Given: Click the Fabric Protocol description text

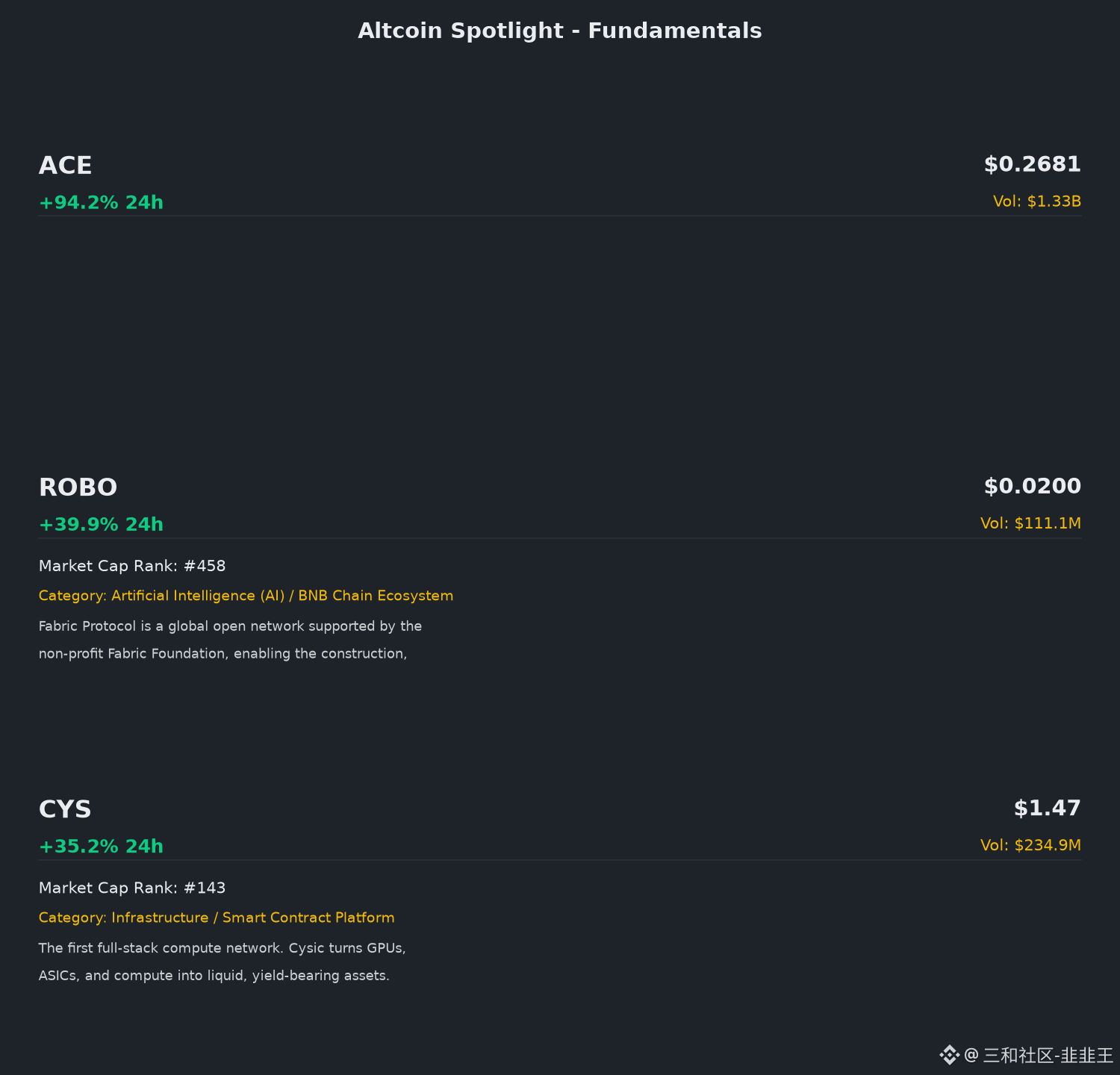Looking at the screenshot, I should coord(230,640).
